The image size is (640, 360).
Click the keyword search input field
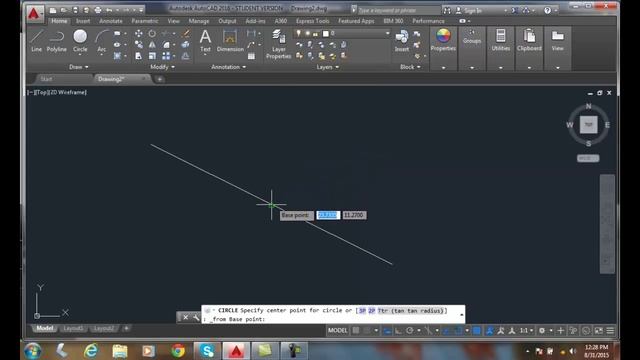point(398,11)
